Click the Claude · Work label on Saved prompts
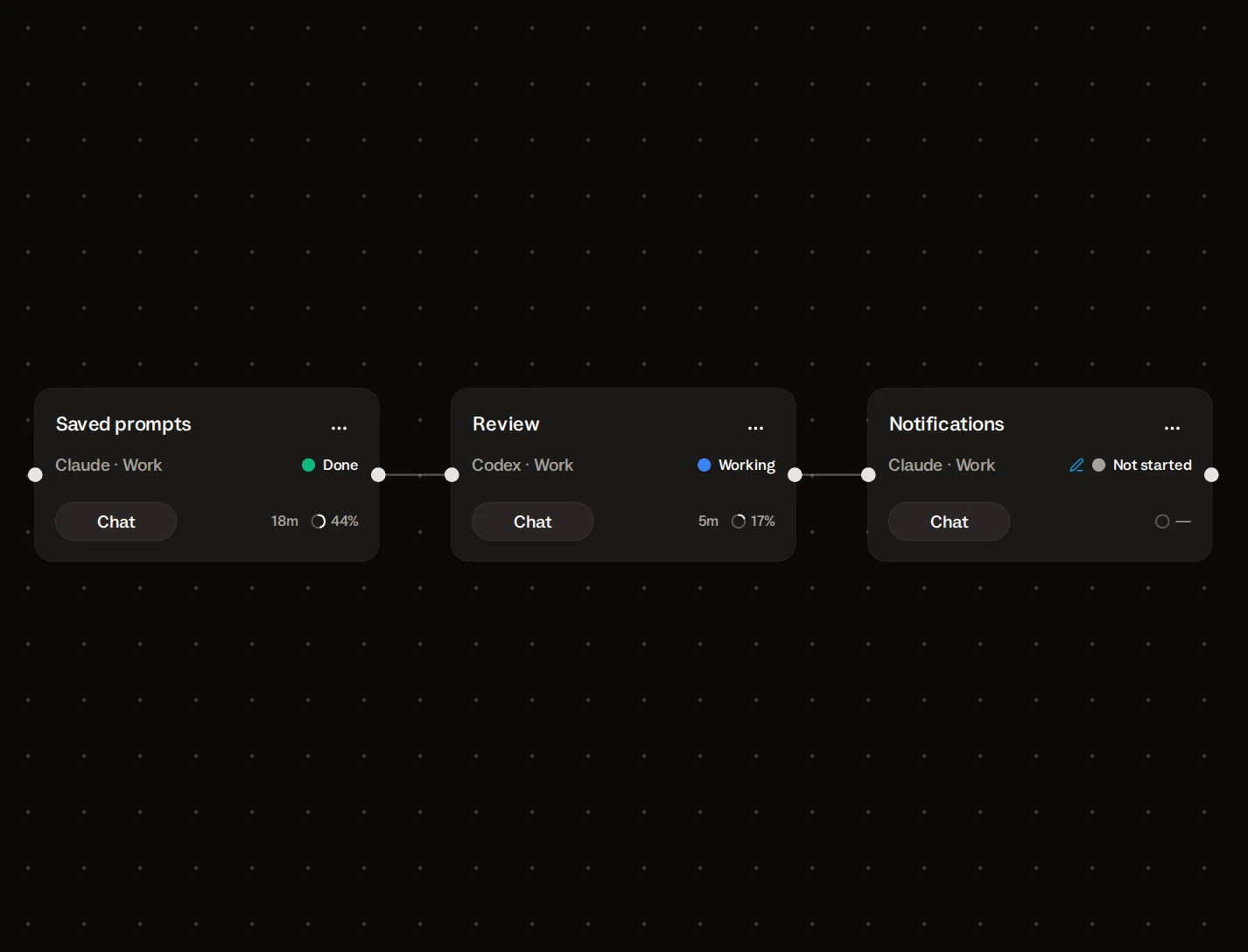The image size is (1248, 952). pyautogui.click(x=109, y=465)
